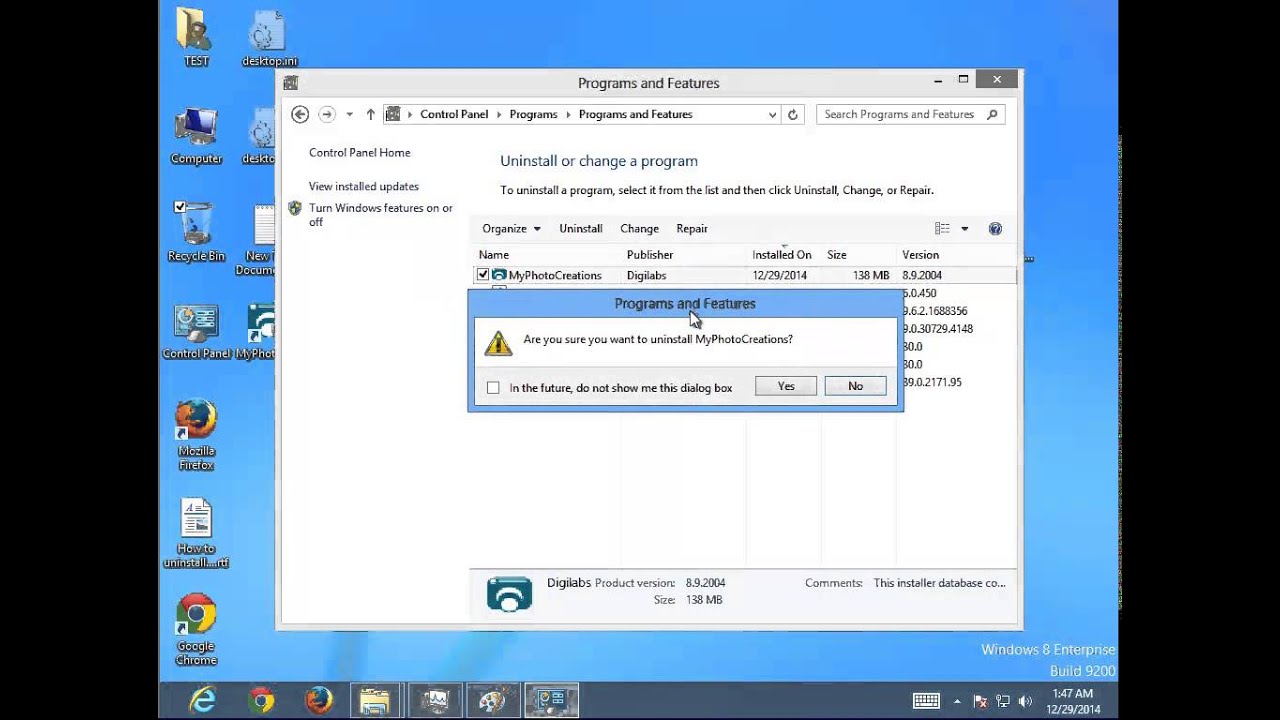Open the volume speaker icon
This screenshot has width=1280, height=720.
tap(1025, 701)
